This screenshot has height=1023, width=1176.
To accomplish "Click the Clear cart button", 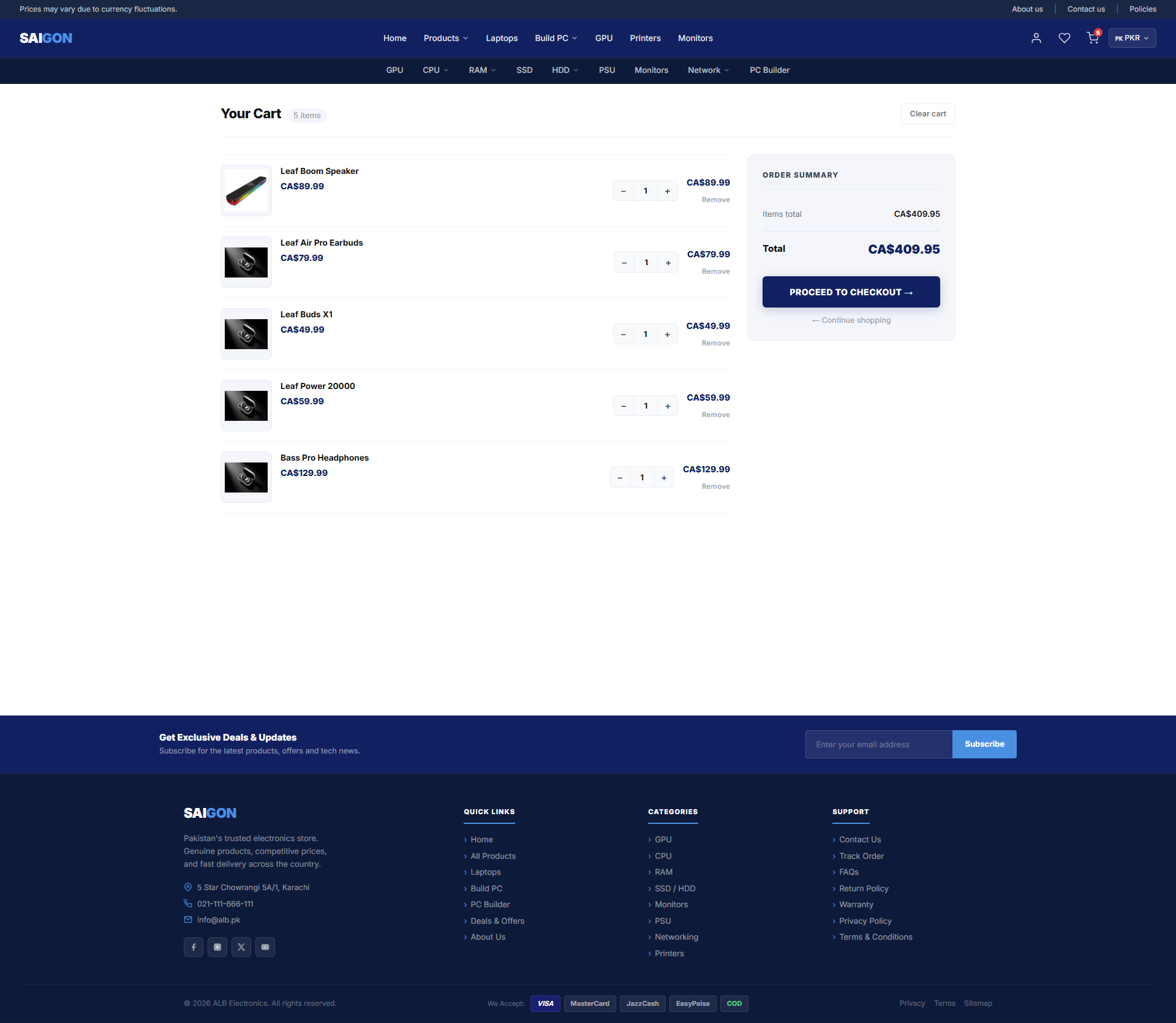I will 928,114.
